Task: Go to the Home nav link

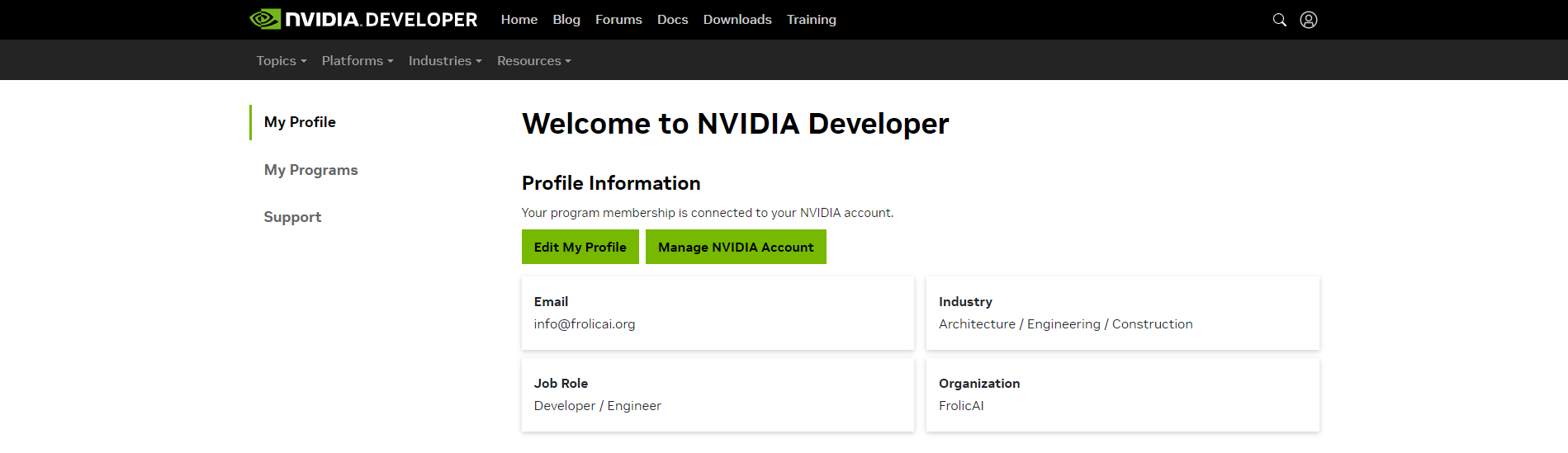Action: pos(519,20)
